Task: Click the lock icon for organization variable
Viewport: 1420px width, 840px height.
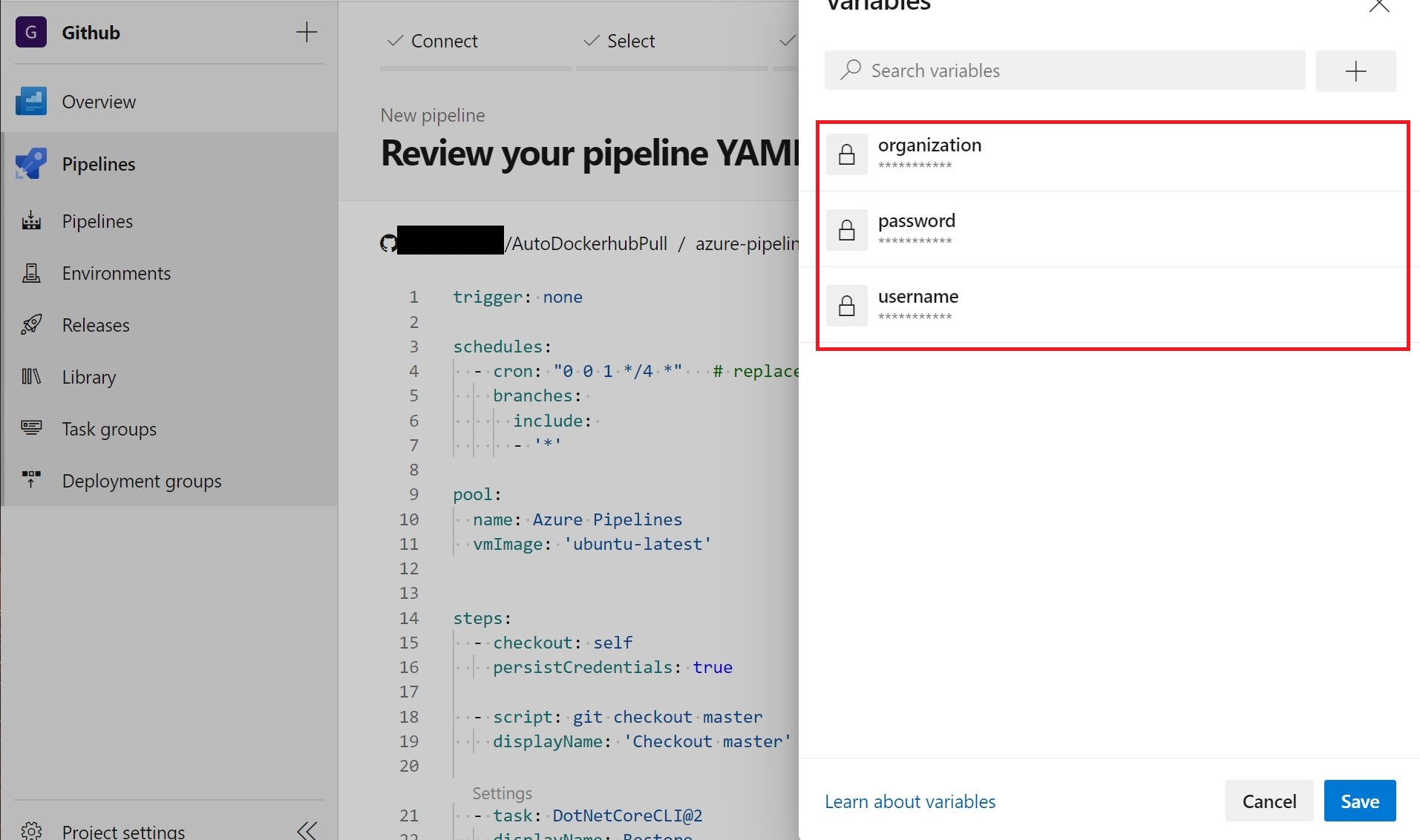Action: 846,154
